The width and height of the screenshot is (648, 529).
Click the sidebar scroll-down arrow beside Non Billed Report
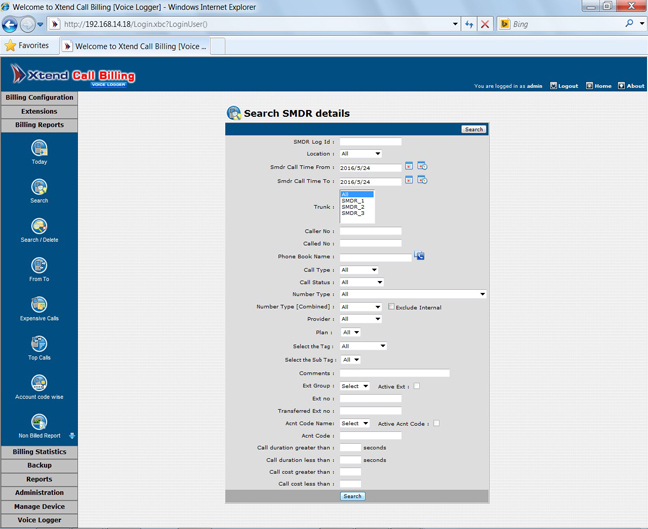[x=72, y=436]
